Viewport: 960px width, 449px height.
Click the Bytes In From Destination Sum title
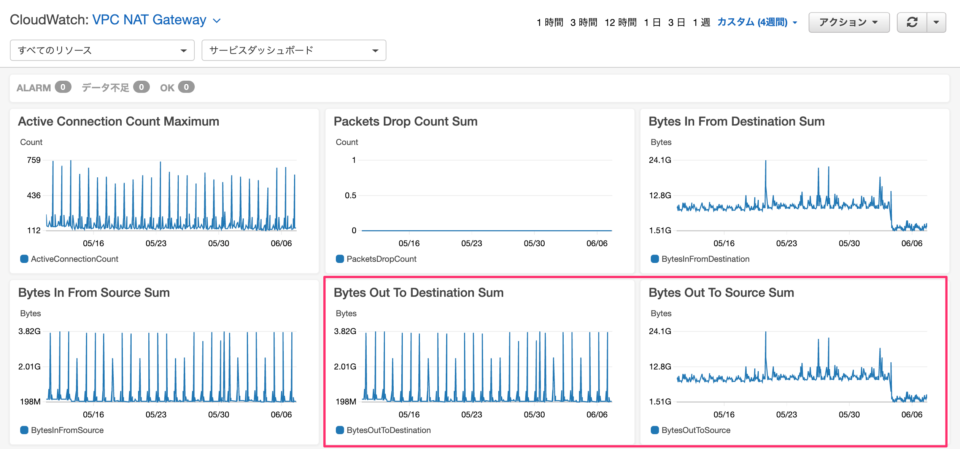(x=737, y=121)
